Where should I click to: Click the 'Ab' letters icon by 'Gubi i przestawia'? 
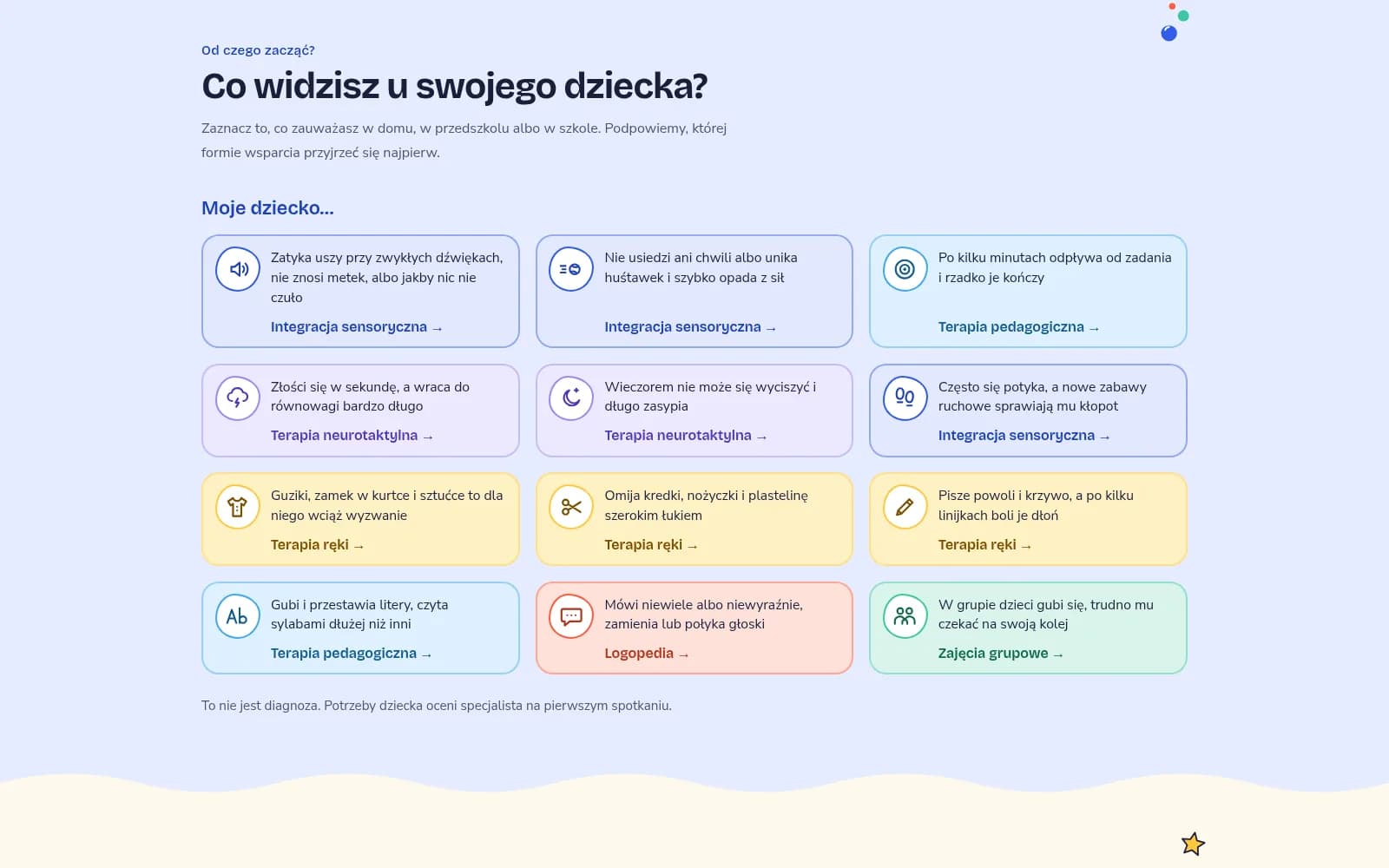tap(238, 616)
